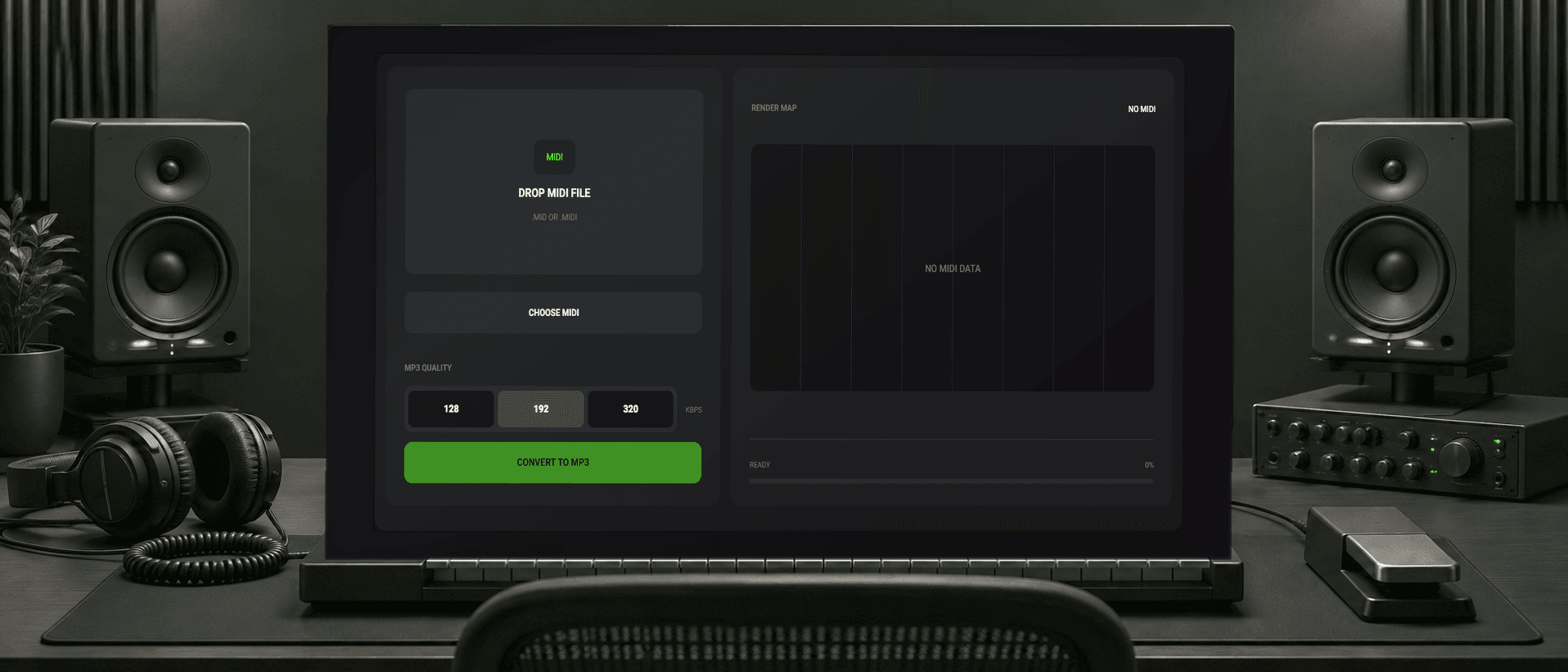Screen dimensions: 1568x672
Task: Click the Drop MIDI File zone
Action: tap(554, 182)
